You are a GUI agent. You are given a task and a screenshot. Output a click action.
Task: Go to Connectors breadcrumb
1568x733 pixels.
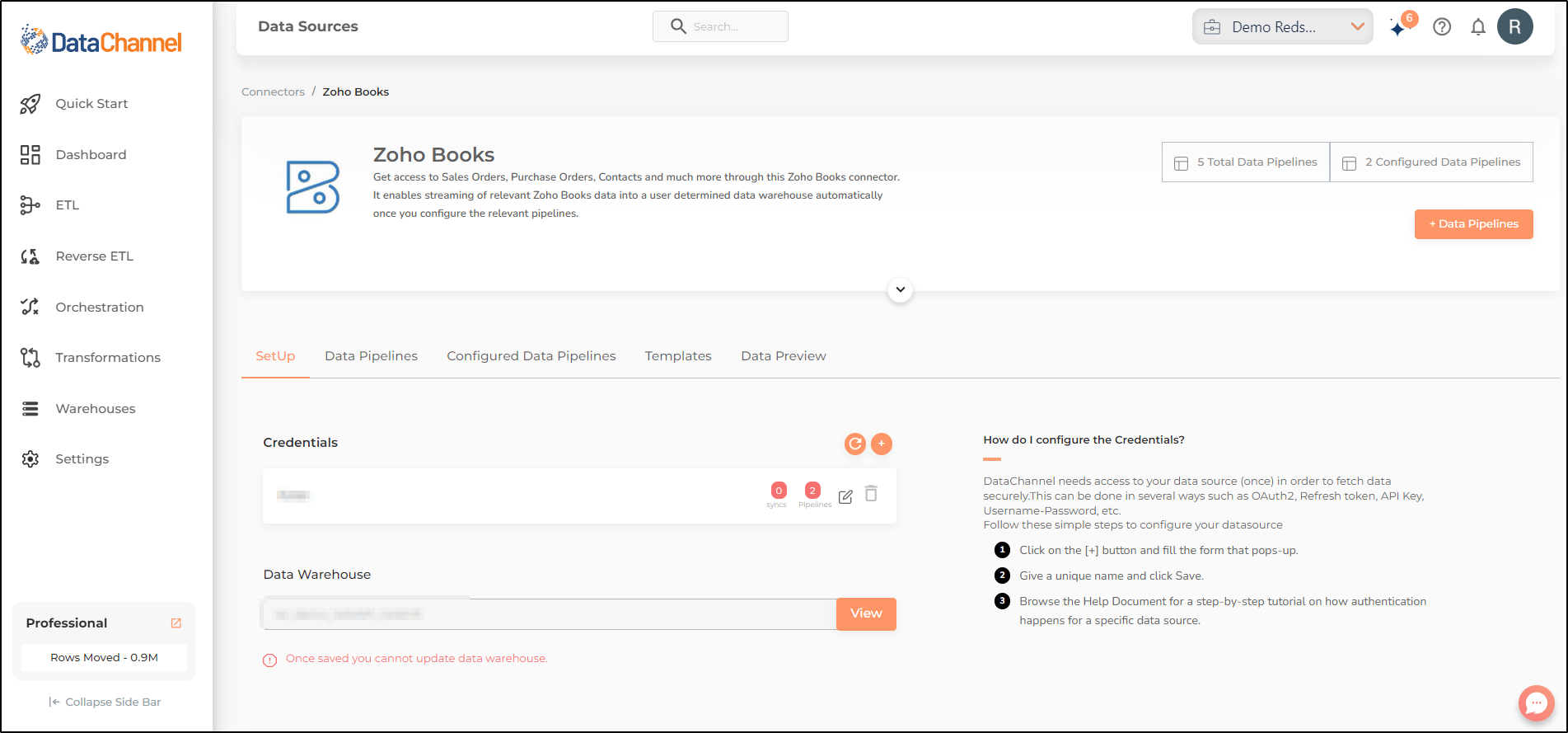coord(273,92)
